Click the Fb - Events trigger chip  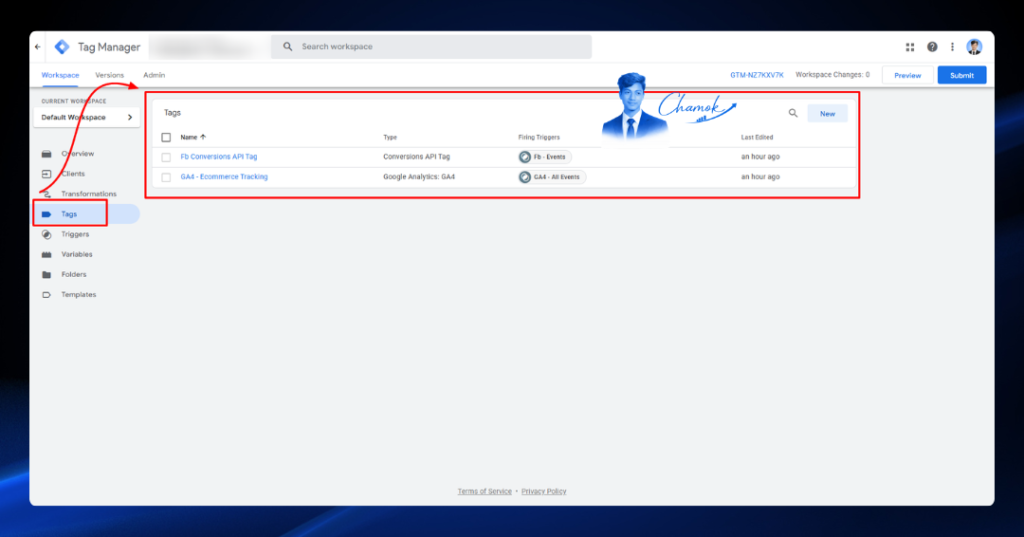click(545, 157)
